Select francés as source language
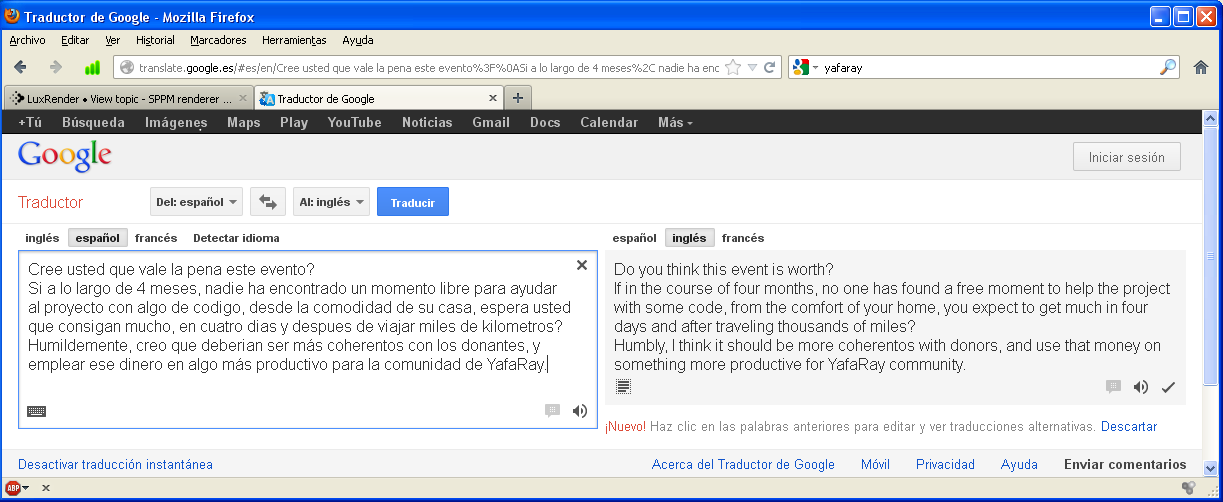This screenshot has height=502, width=1223. coord(156,238)
